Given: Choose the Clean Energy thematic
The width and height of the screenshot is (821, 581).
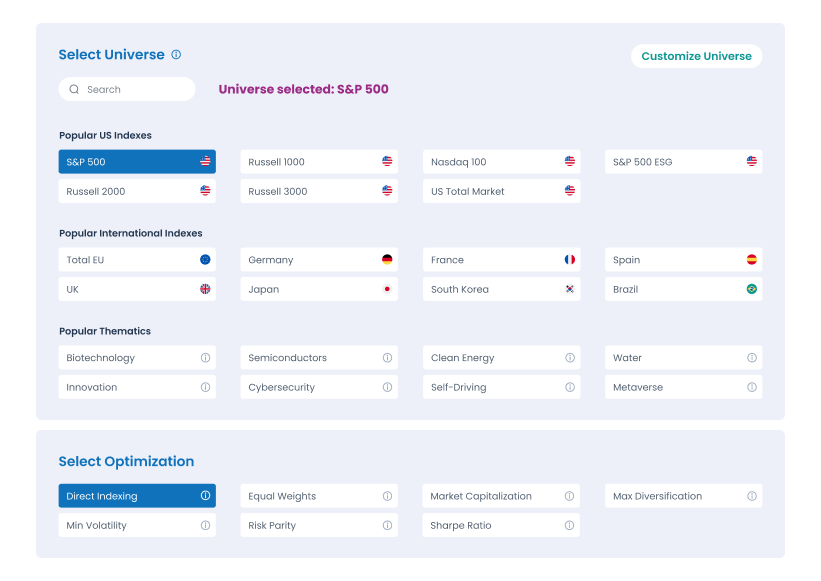Looking at the screenshot, I should pyautogui.click(x=502, y=357).
